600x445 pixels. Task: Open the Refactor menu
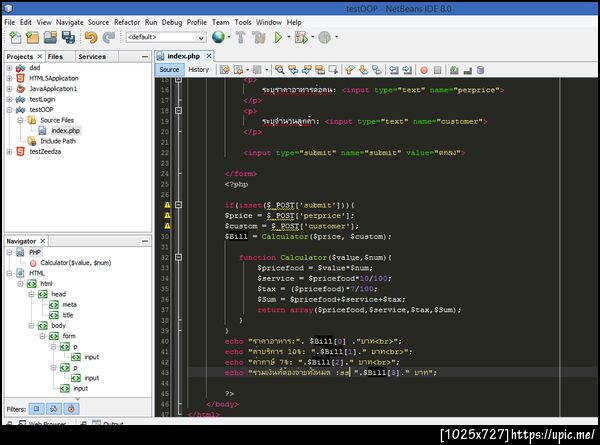click(127, 22)
